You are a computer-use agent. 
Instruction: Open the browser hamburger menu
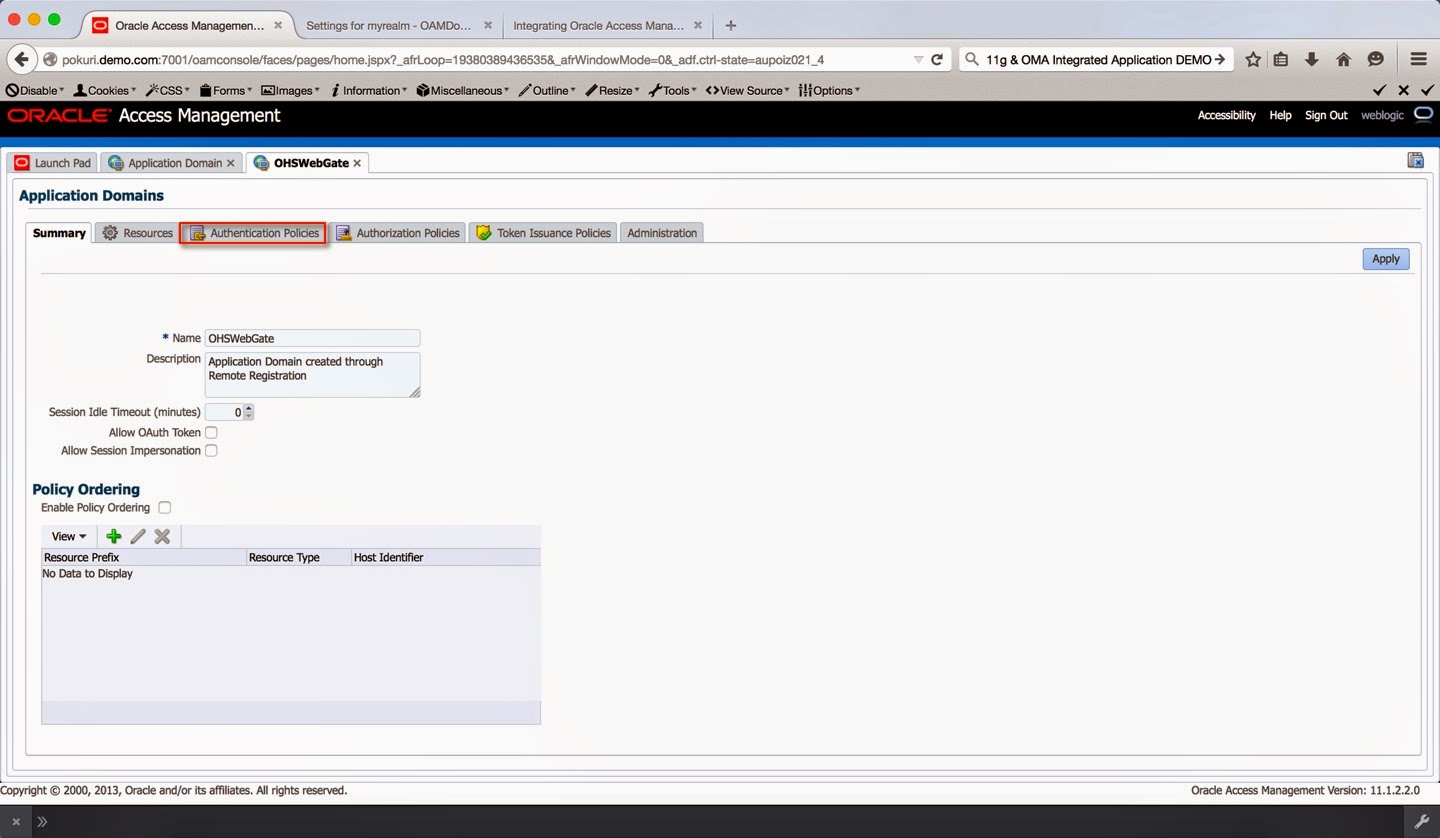tap(1418, 59)
